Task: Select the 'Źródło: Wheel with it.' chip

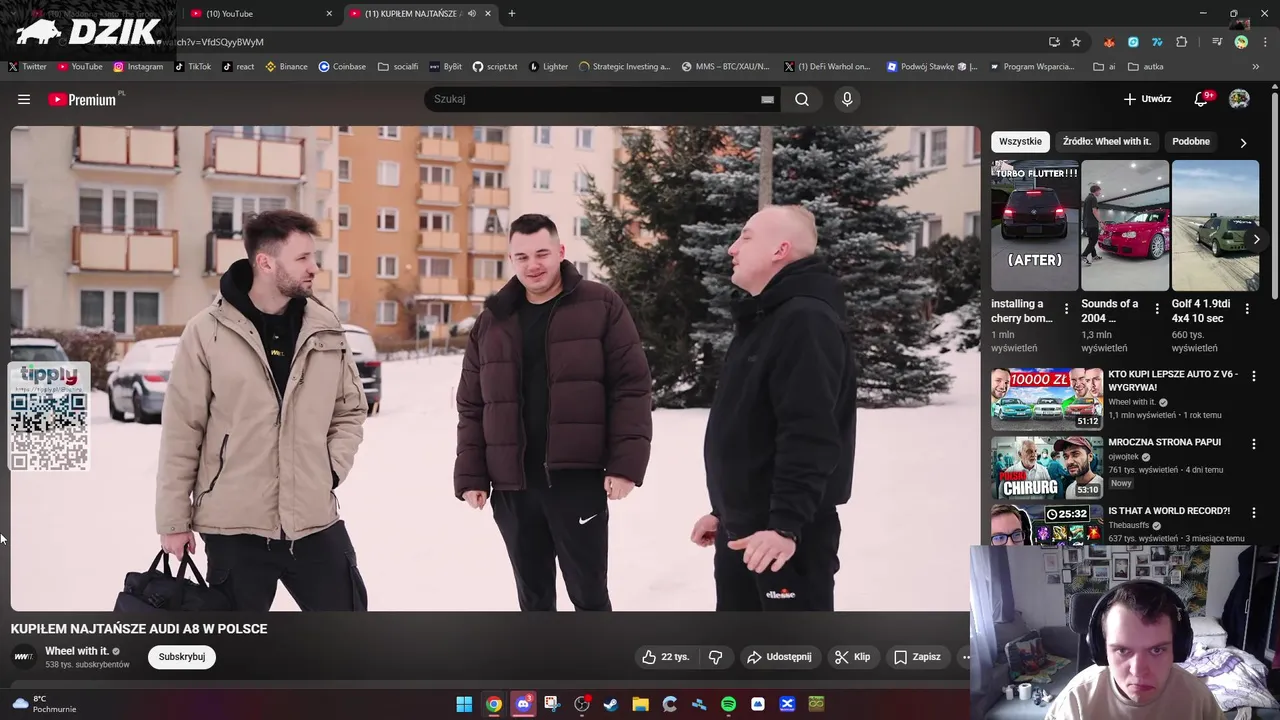Action: [1106, 141]
